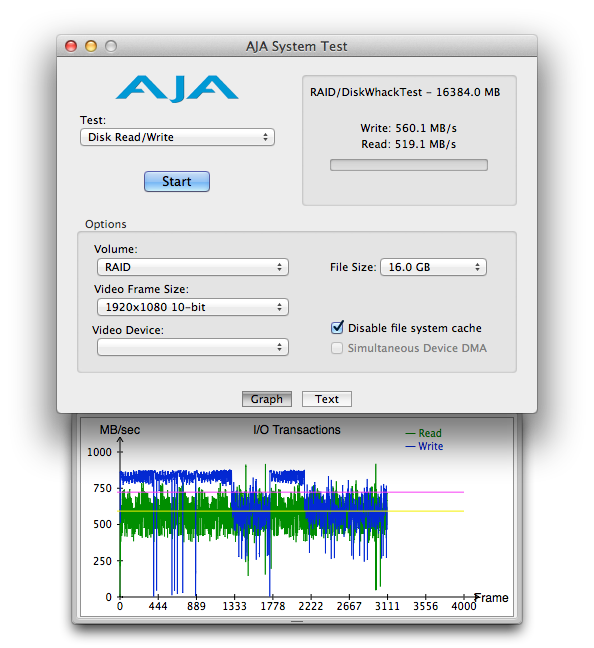The image size is (594, 648).
Task: Open the Video Frame Size dropdown
Action: [x=193, y=307]
